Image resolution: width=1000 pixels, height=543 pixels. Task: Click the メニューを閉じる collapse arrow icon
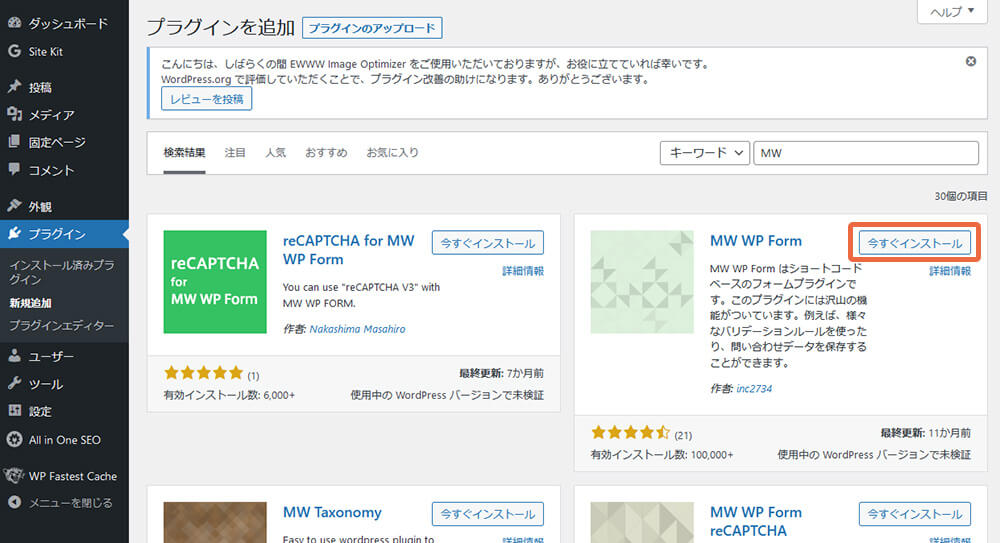(14, 503)
